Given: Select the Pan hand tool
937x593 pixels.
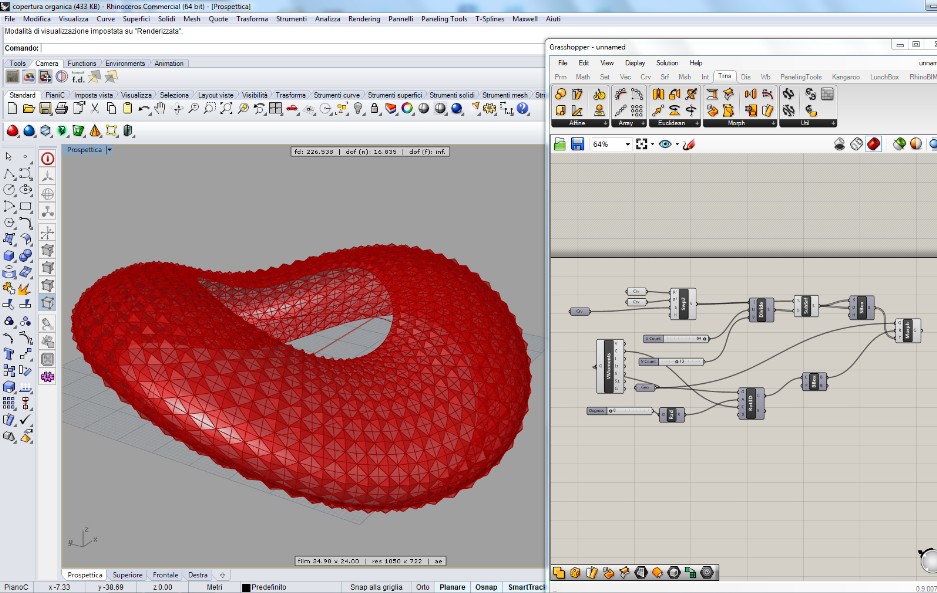Looking at the screenshot, I should pyautogui.click(x=160, y=108).
